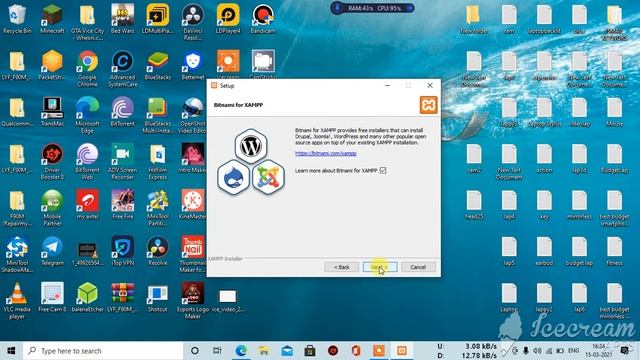Click the taskbar search box

click(103, 351)
